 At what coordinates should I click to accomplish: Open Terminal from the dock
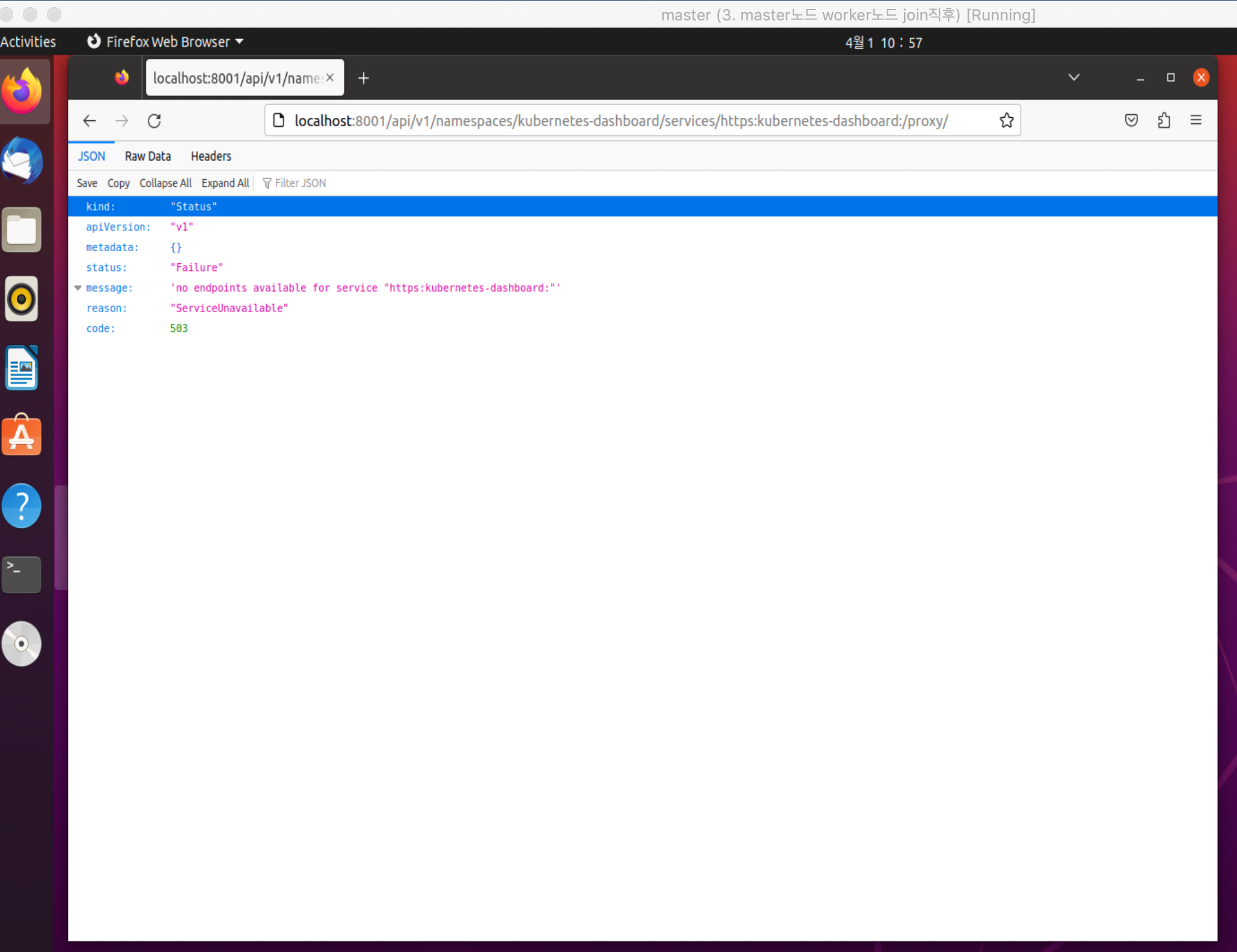(x=22, y=575)
